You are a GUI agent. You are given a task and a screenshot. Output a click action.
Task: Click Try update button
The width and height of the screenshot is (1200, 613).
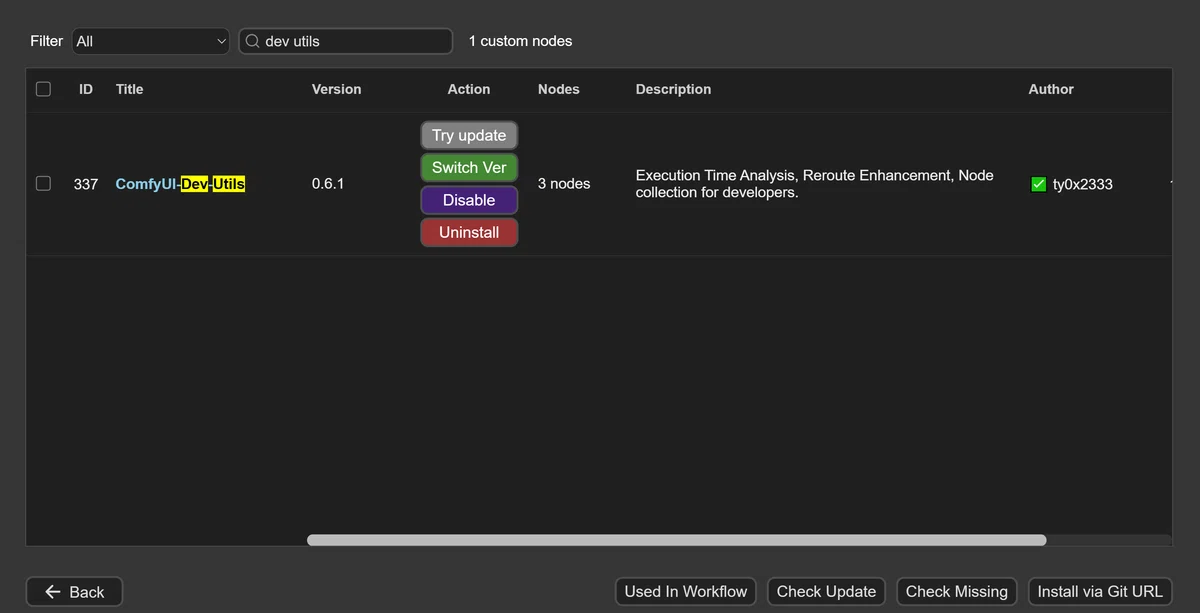coord(469,135)
